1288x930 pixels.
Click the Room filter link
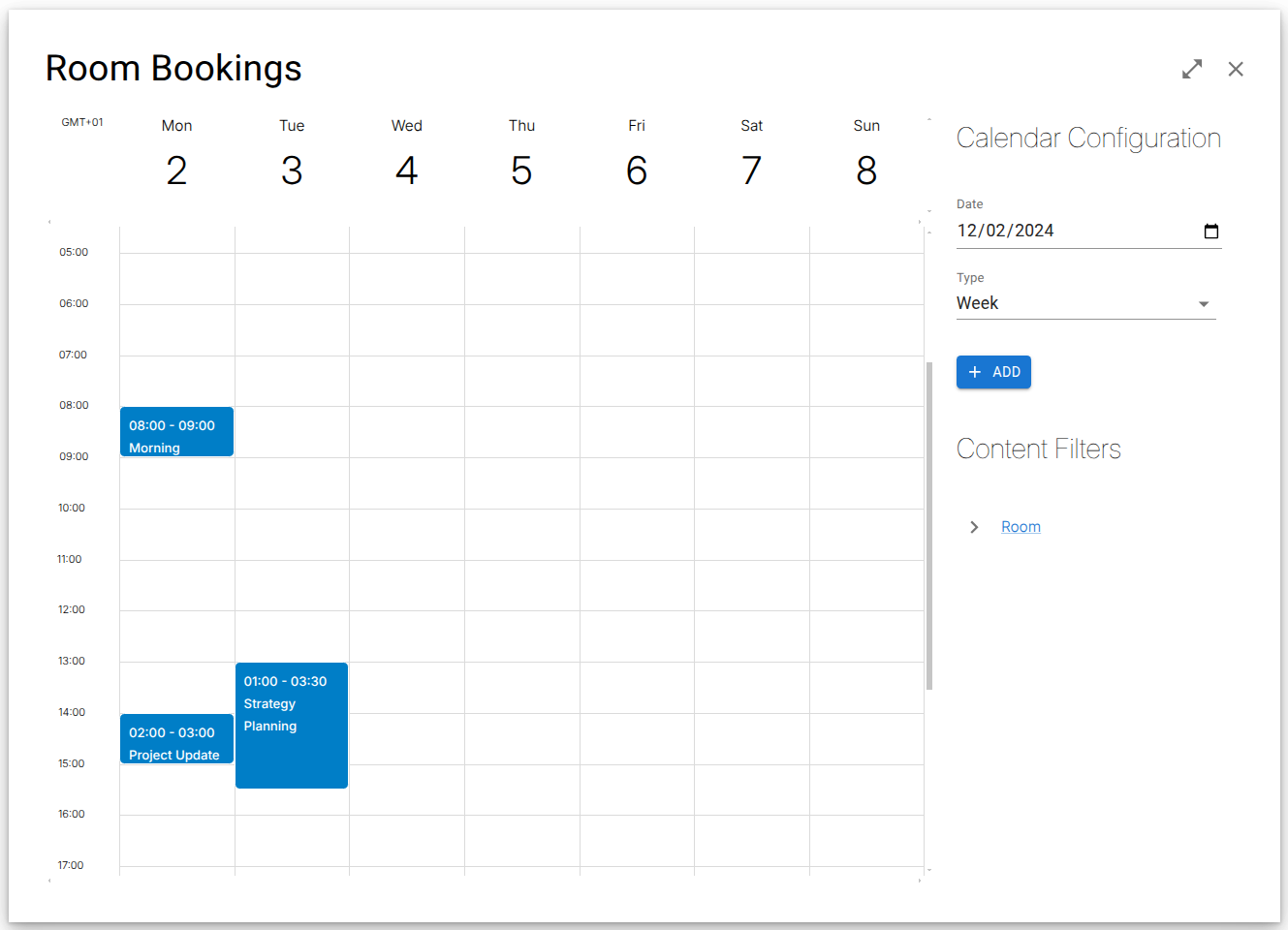[1021, 527]
